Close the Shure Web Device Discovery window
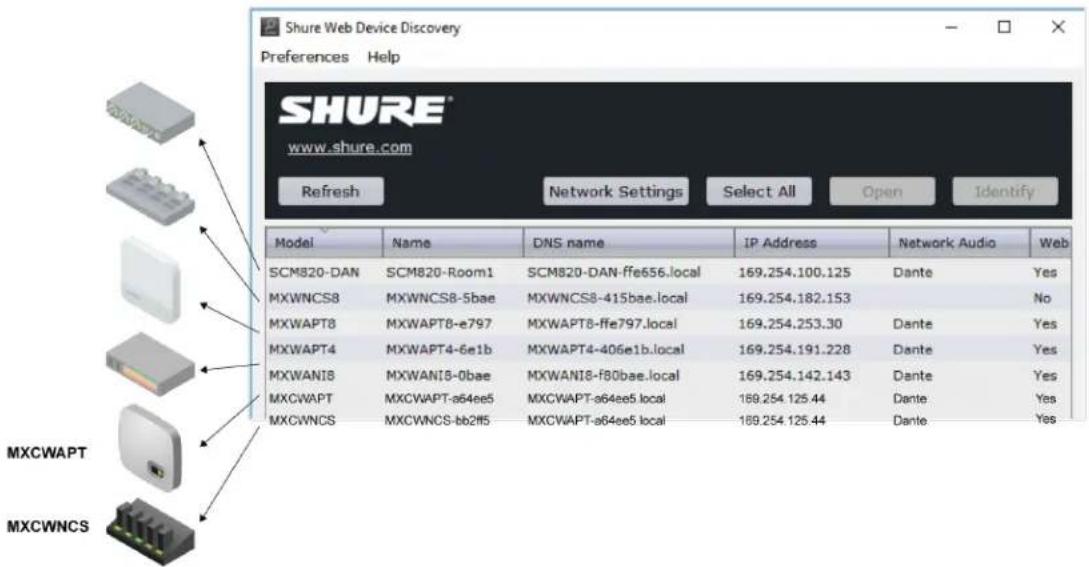 1058,27
